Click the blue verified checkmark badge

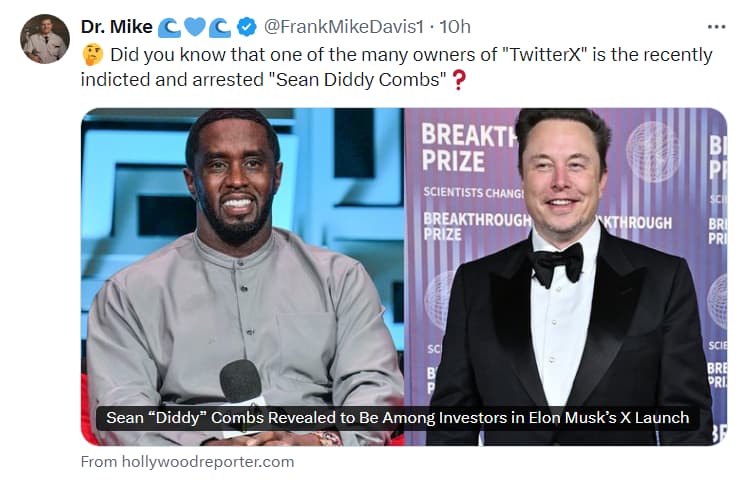pyautogui.click(x=246, y=27)
